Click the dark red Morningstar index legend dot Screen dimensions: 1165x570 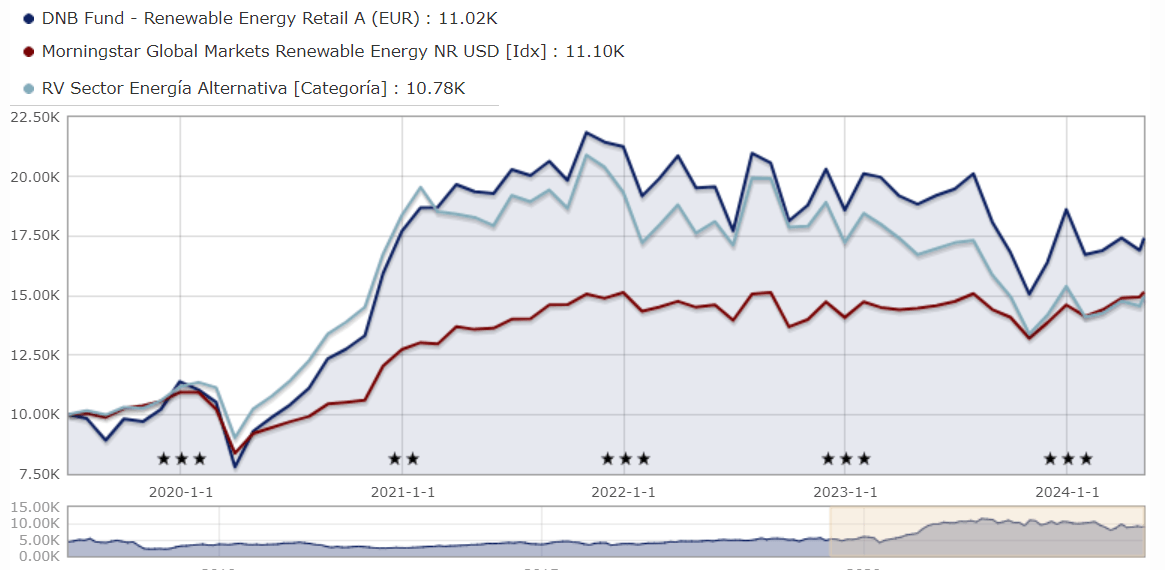(28, 52)
